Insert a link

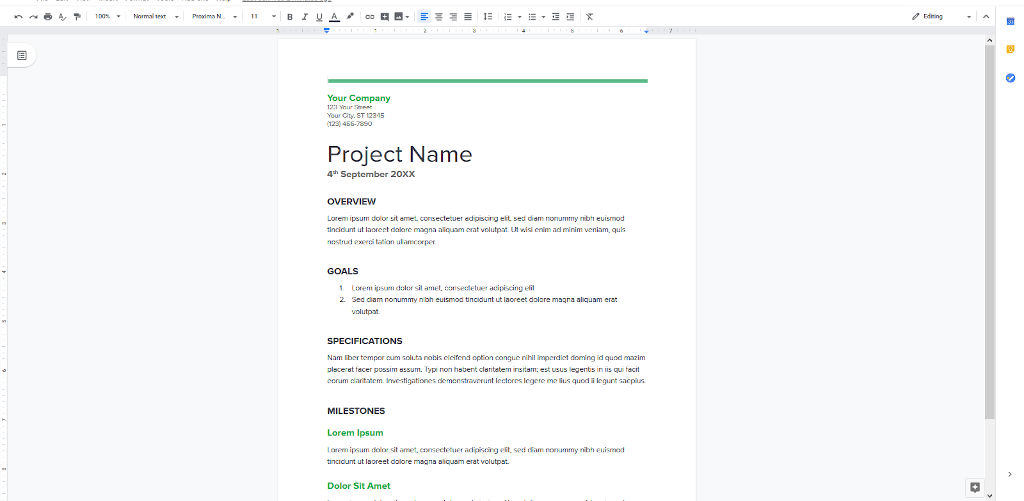pos(370,16)
